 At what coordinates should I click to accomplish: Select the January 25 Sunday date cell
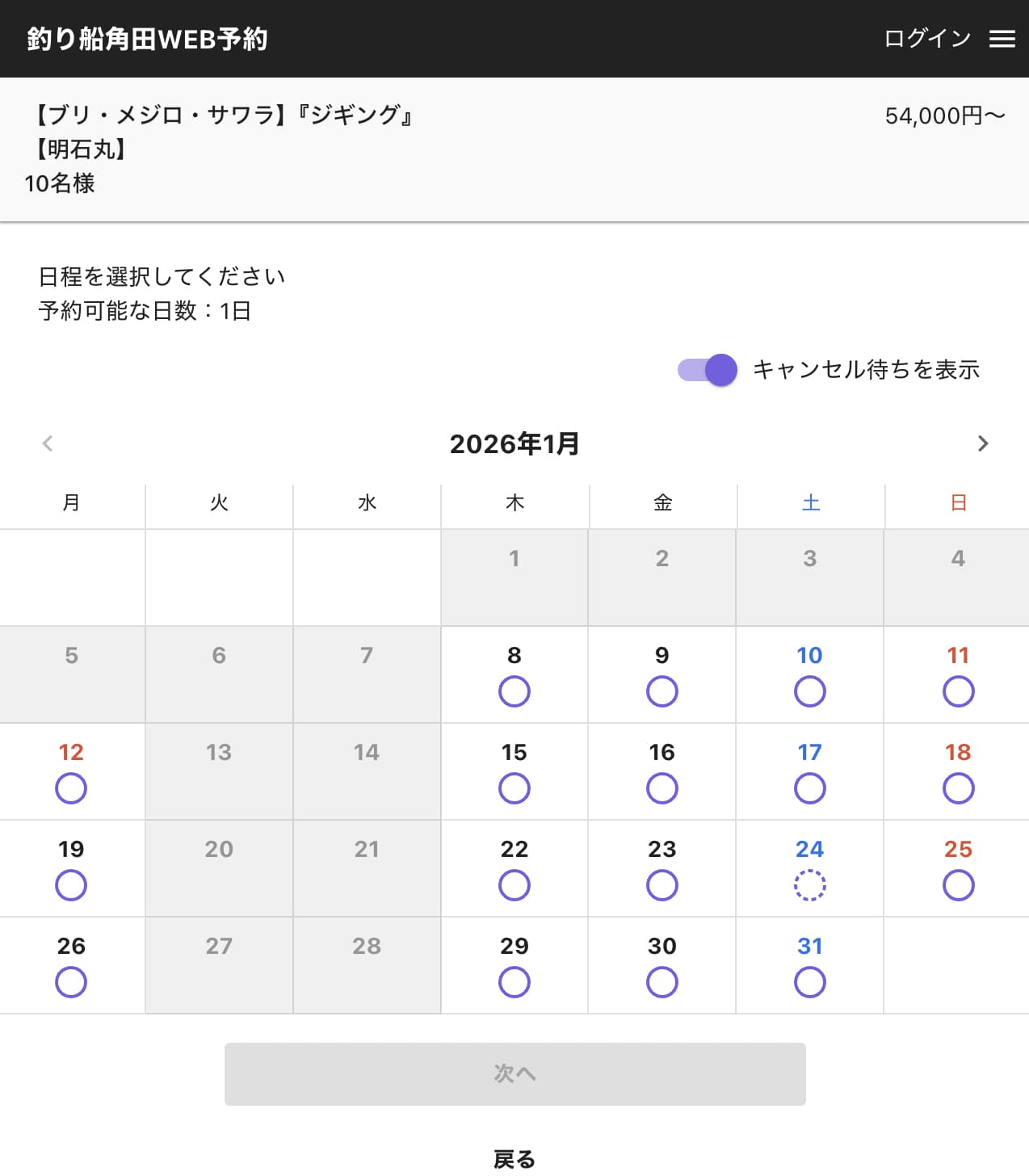(958, 868)
